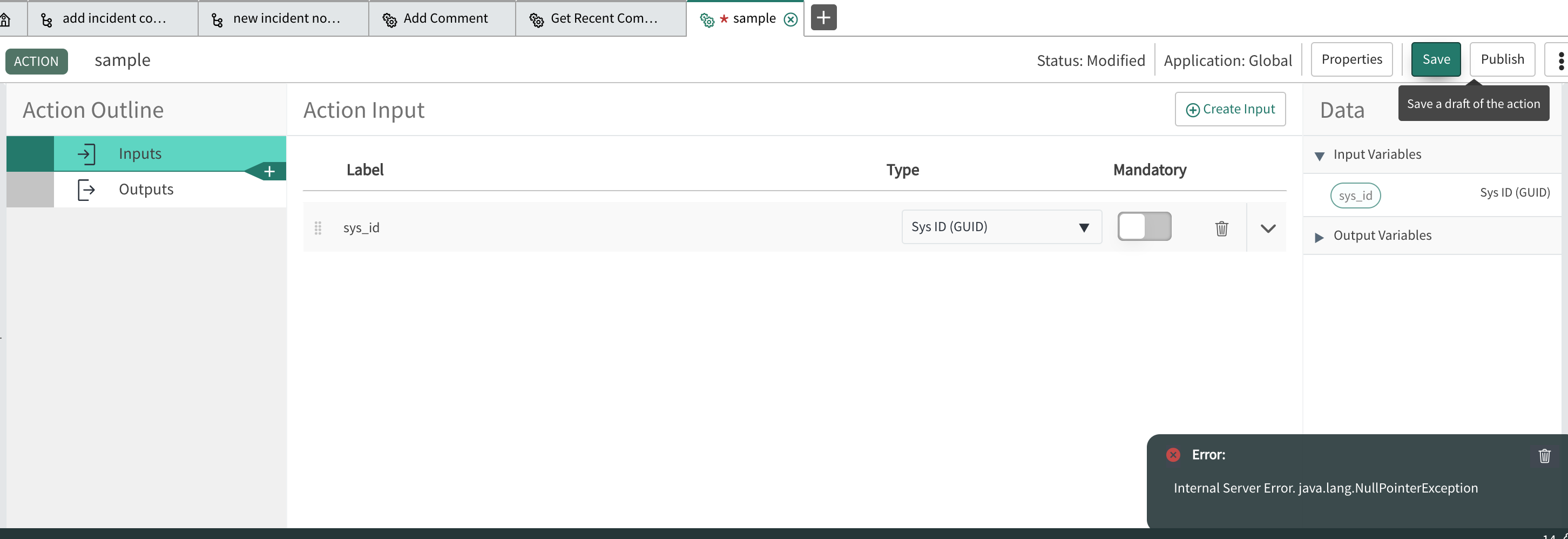Click the Sys ID (GUID) text in Data panel
The image size is (1568, 539).
tap(1515, 193)
